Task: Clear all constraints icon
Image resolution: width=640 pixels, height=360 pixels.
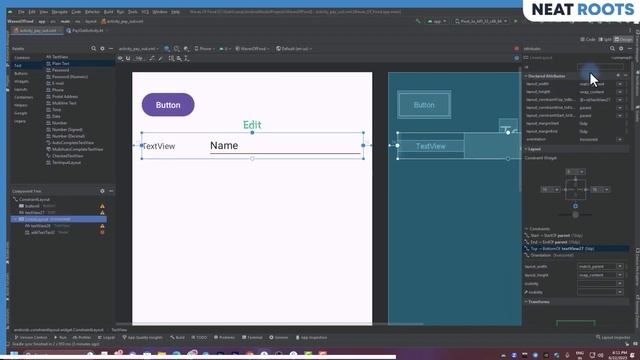Action: 152,58
